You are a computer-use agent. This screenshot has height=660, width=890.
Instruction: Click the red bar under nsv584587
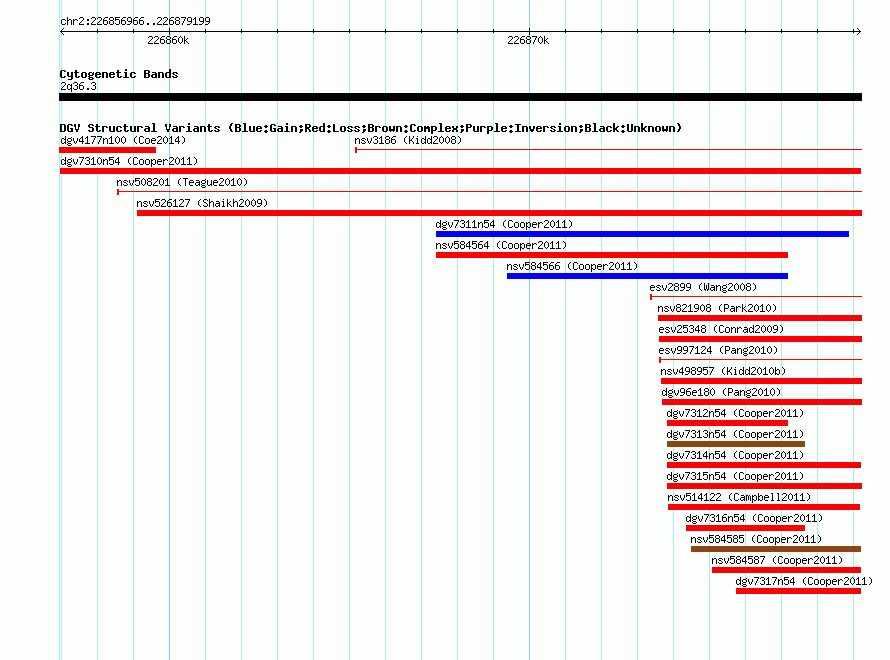(x=787, y=570)
